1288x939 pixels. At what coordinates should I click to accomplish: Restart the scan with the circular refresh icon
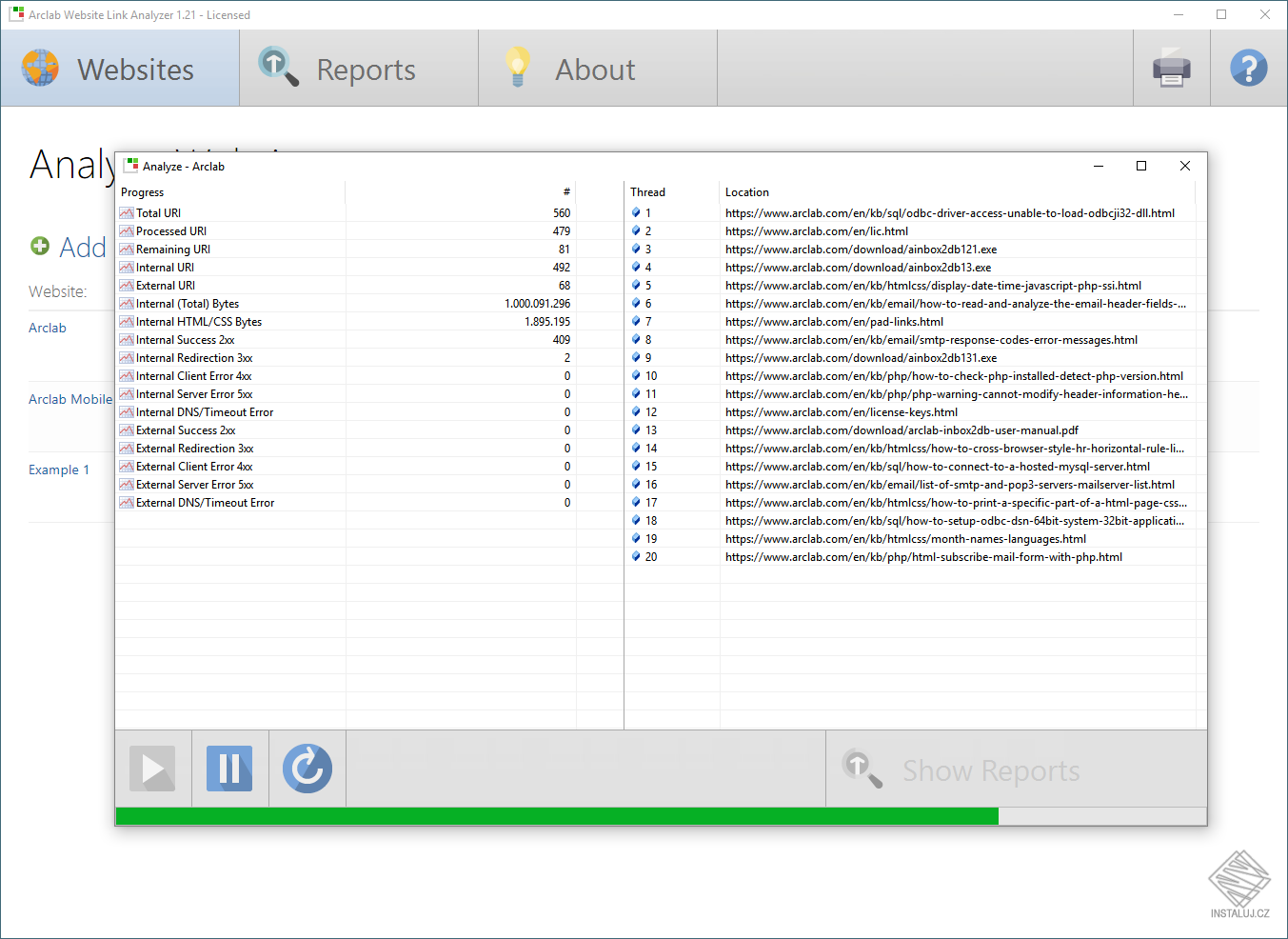[x=307, y=769]
